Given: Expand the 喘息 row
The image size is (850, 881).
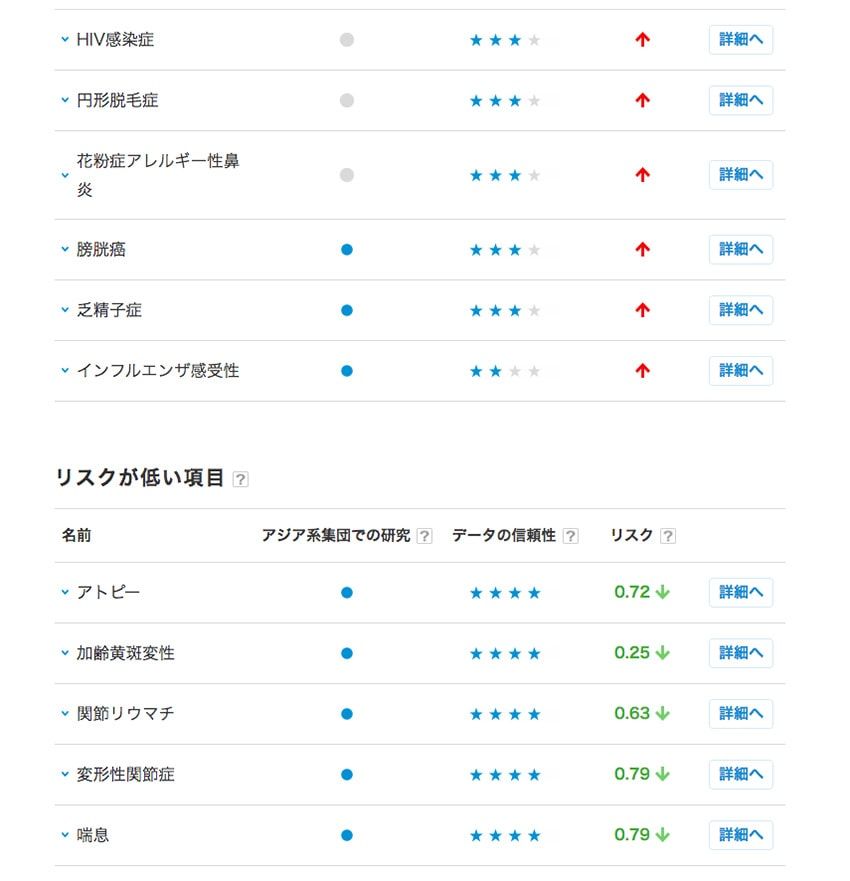Looking at the screenshot, I should 64,835.
